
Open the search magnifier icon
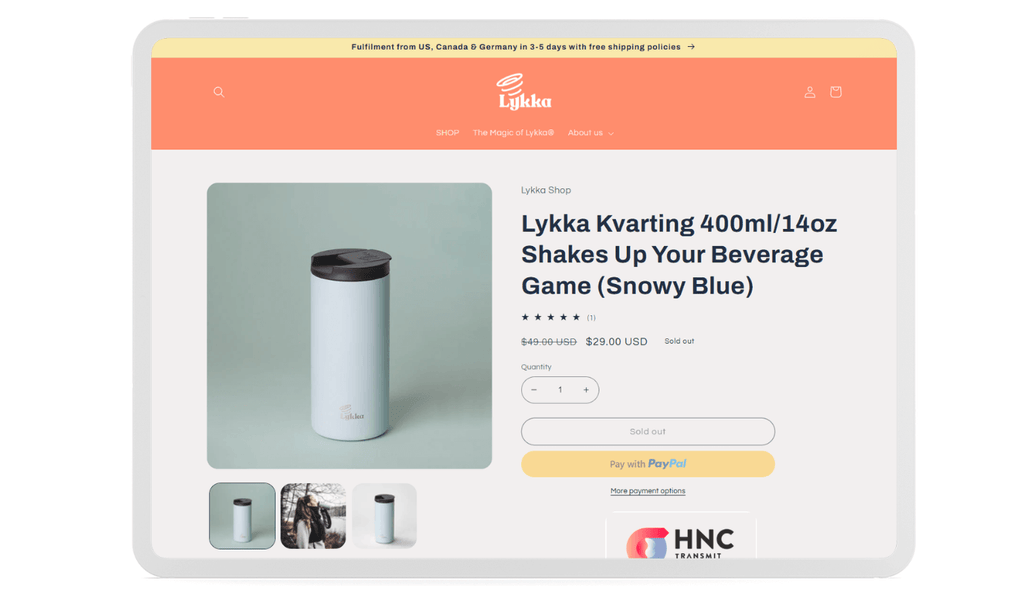[x=219, y=92]
